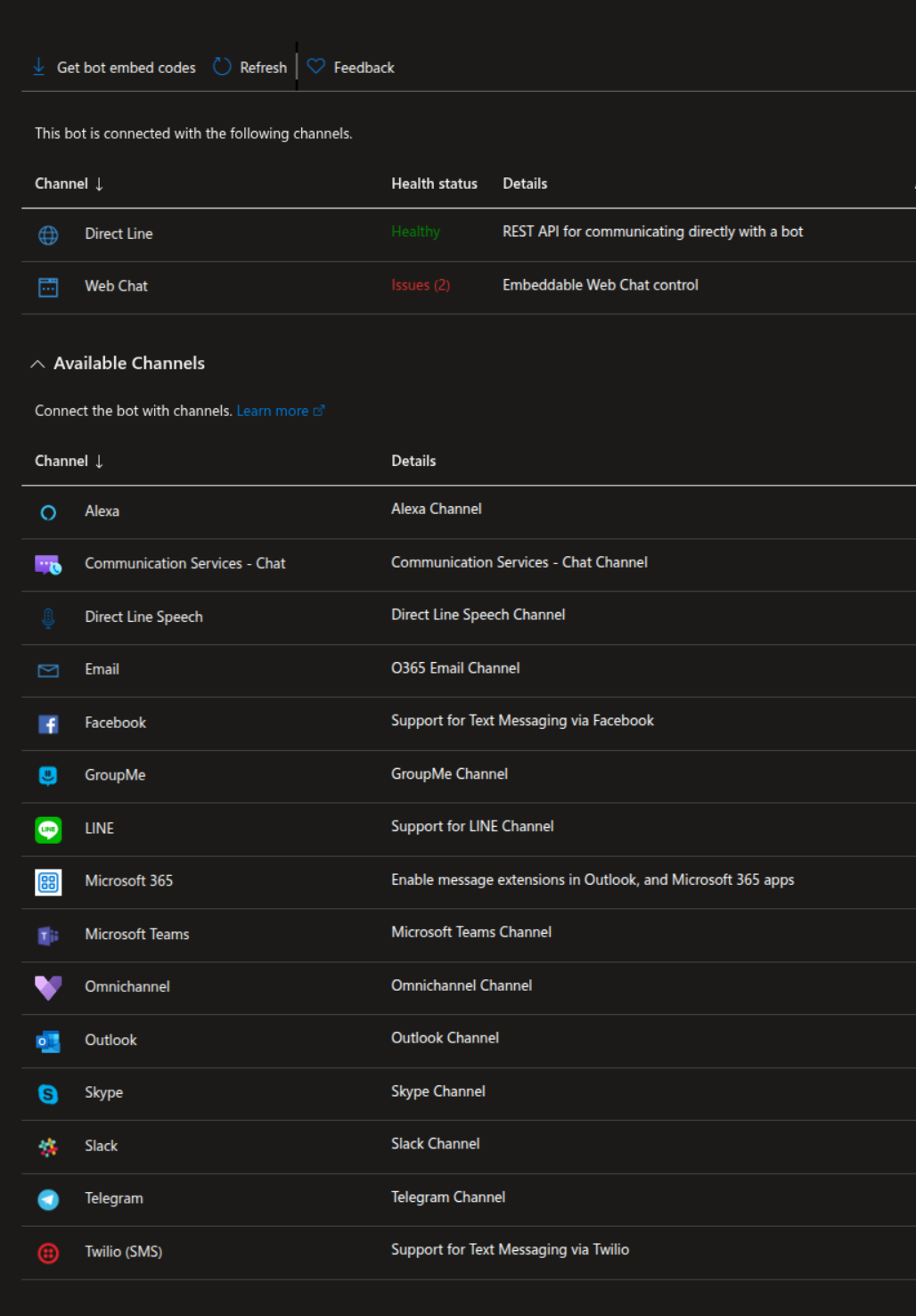Screen dimensions: 916x1316
Task: Click 'Embeddable Web Chat control' details text
Action: [600, 285]
